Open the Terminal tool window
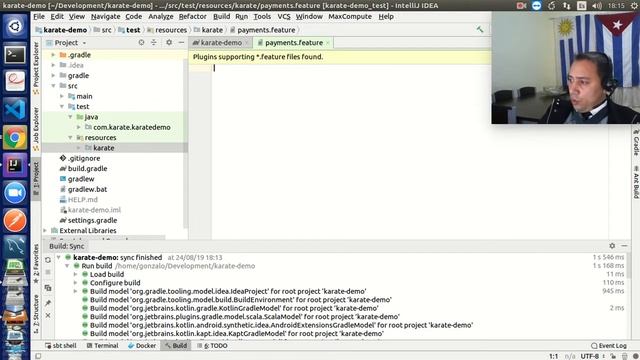This screenshot has height=360, width=640. tap(102, 346)
